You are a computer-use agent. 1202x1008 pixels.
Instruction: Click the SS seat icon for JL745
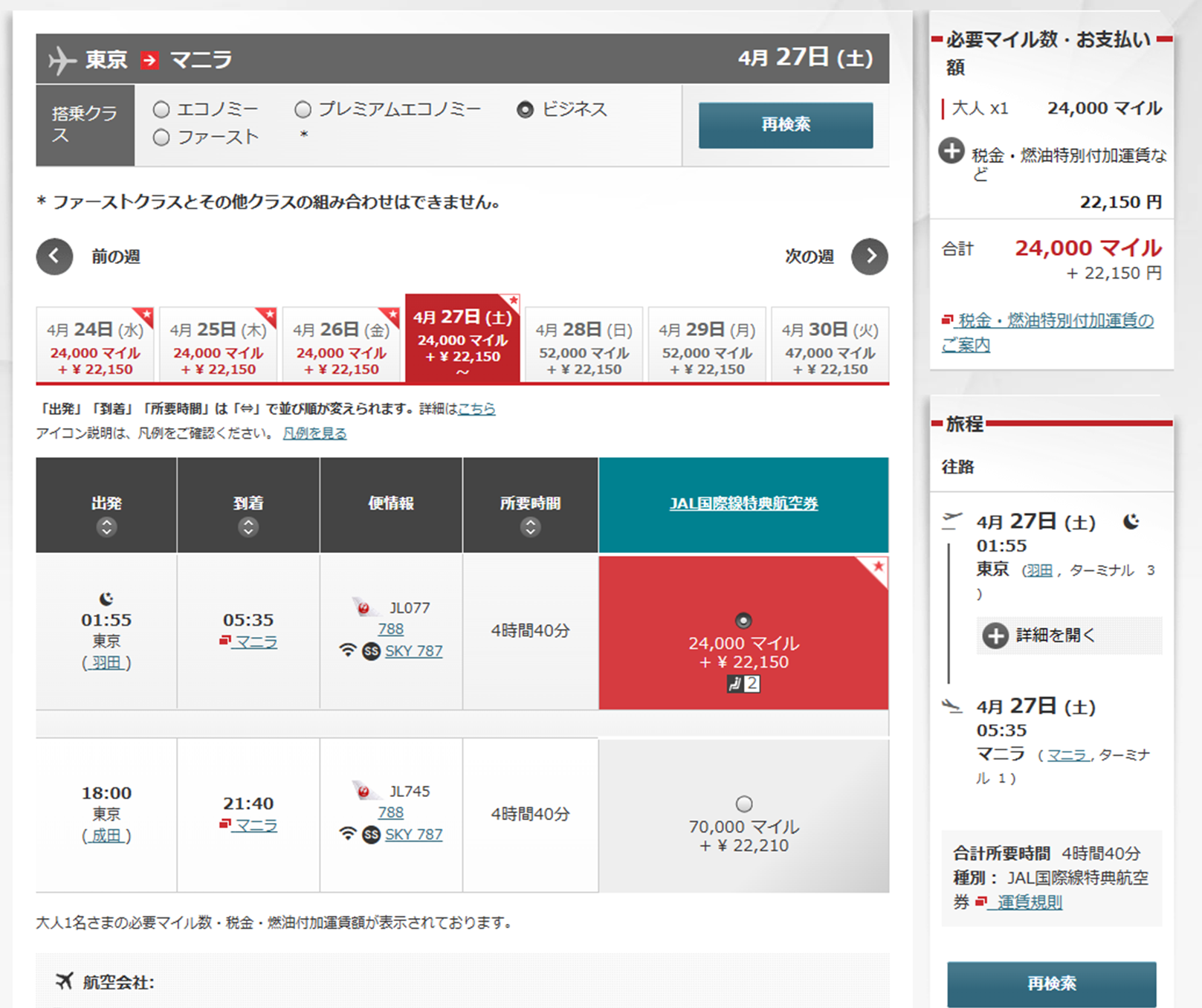coord(371,835)
